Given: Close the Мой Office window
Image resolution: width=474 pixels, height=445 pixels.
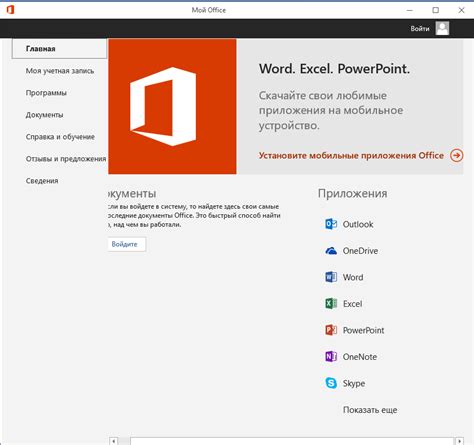Looking at the screenshot, I should click(461, 10).
